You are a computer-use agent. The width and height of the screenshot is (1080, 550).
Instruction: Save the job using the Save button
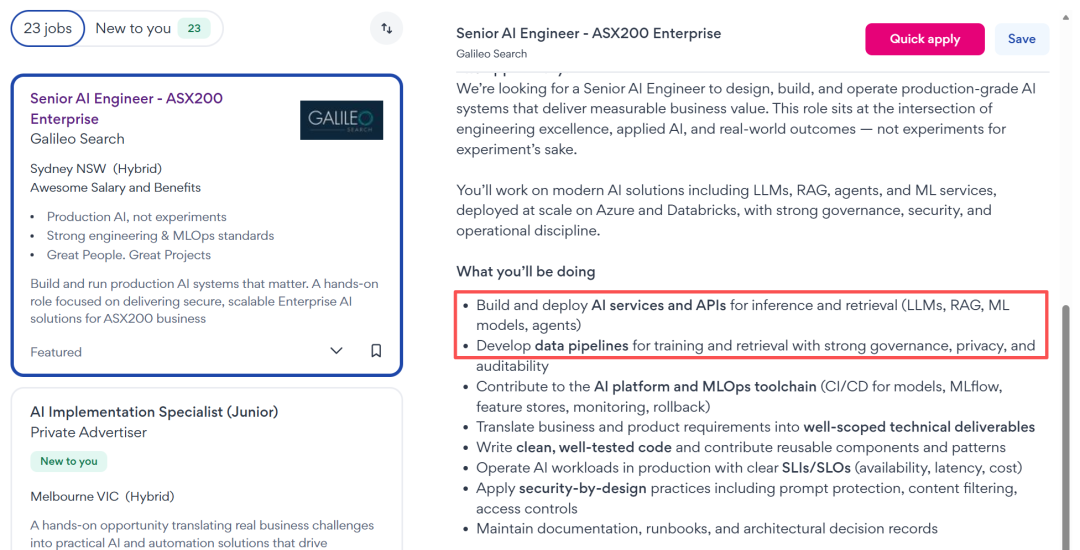point(1021,39)
